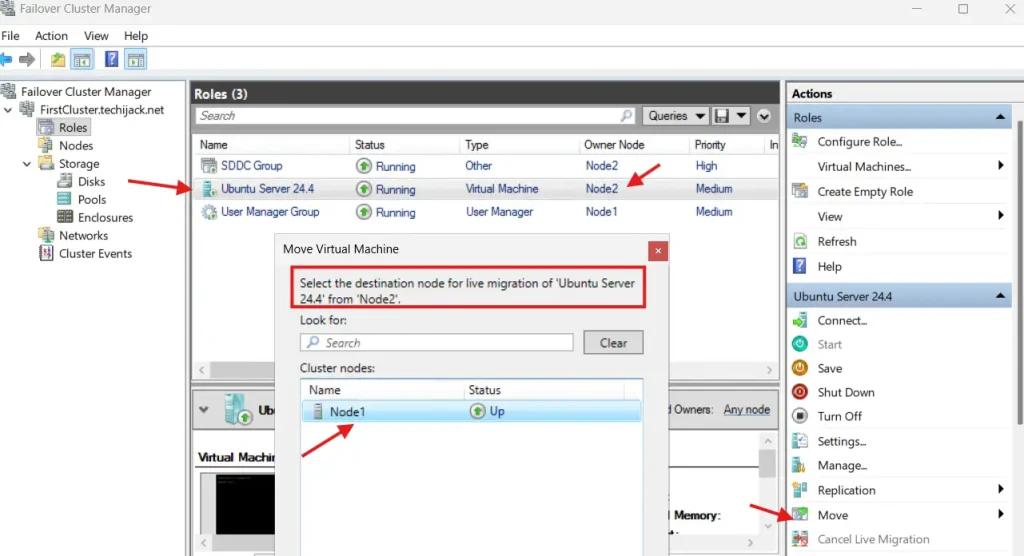This screenshot has width=1024, height=556.
Task: Select the User Manager Group role name
Action: point(270,212)
